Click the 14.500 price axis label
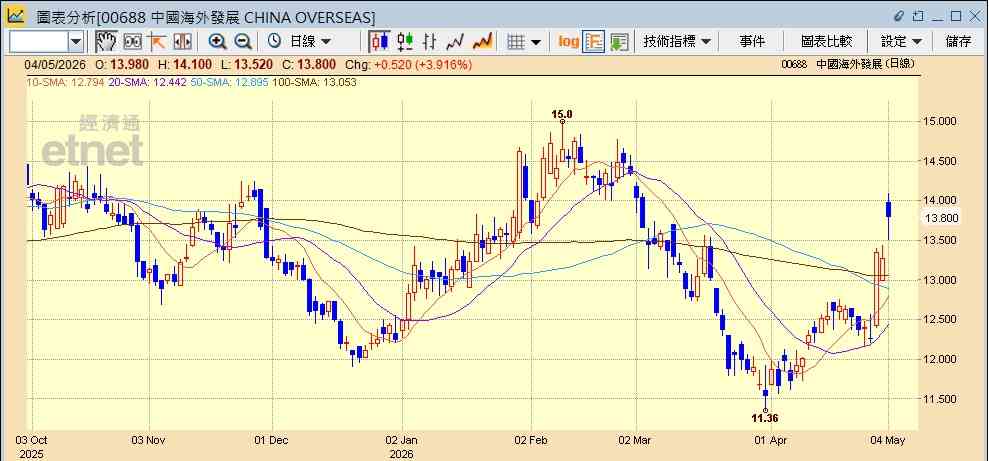The width and height of the screenshot is (989, 461). (x=940, y=161)
